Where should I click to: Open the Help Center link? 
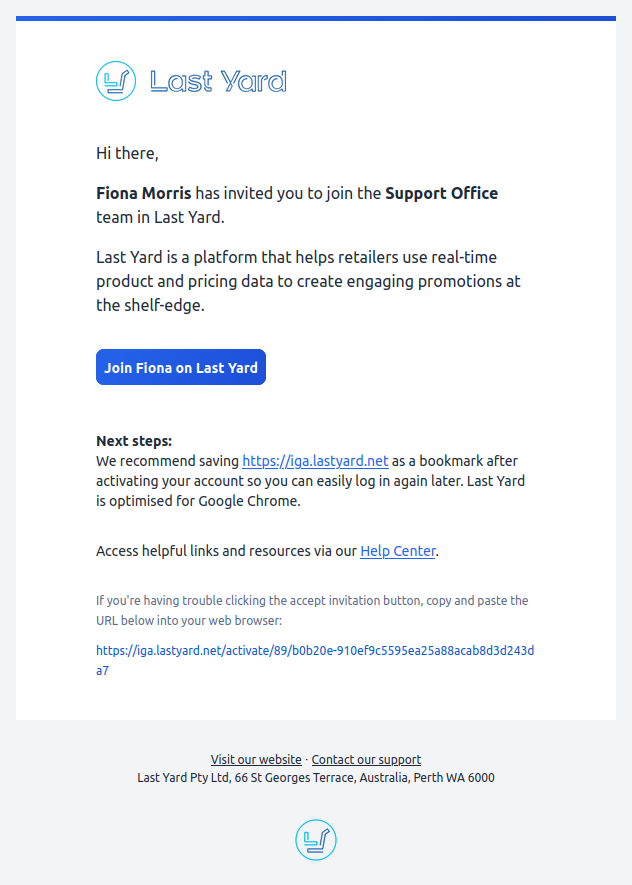[398, 551]
